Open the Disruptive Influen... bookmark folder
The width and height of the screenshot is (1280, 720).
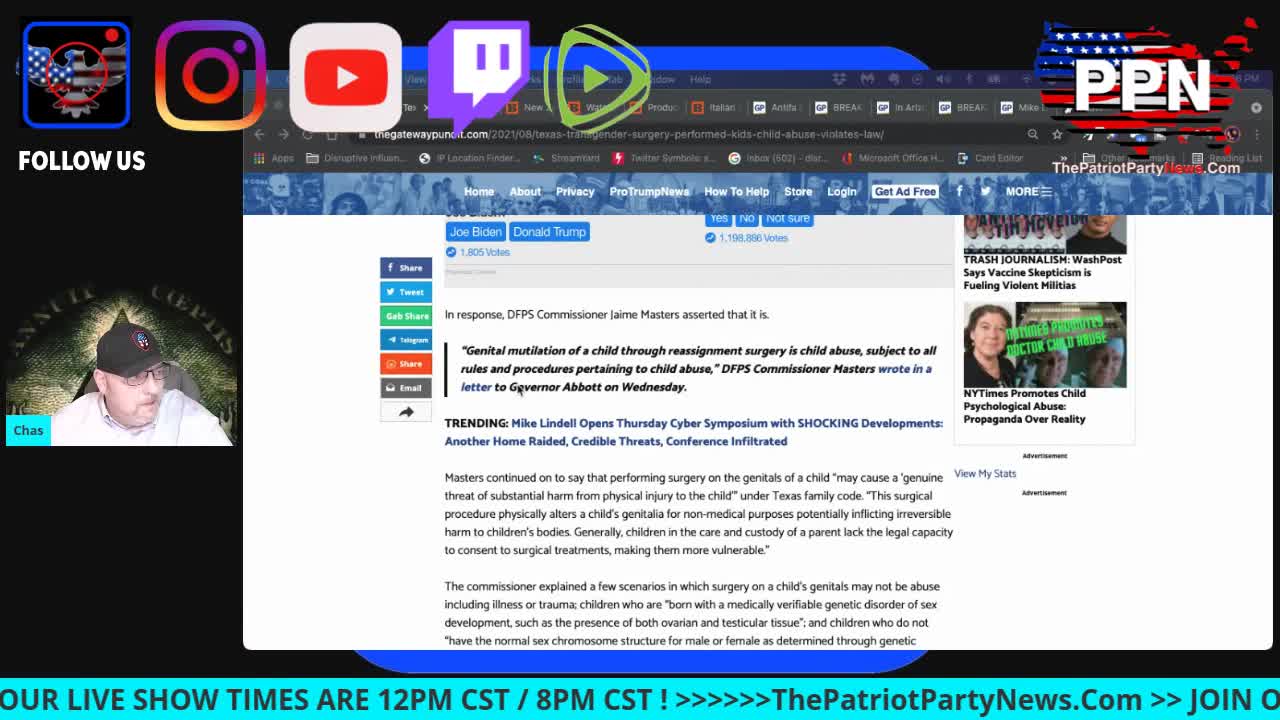[358, 158]
